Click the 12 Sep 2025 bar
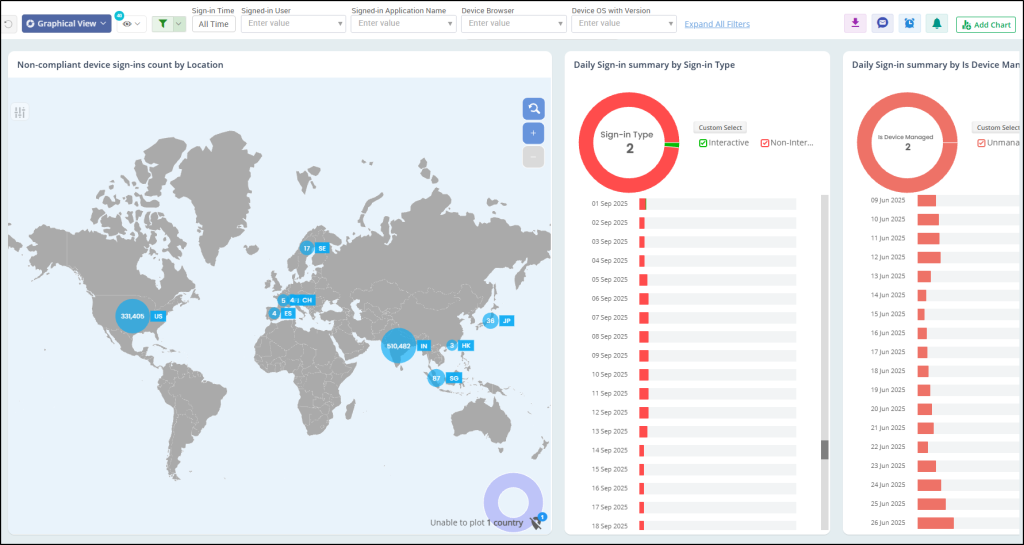The image size is (1024, 545). click(644, 413)
